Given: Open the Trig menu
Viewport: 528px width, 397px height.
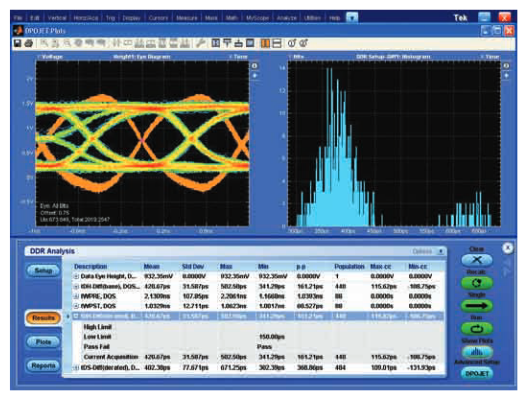Looking at the screenshot, I should click(x=110, y=18).
